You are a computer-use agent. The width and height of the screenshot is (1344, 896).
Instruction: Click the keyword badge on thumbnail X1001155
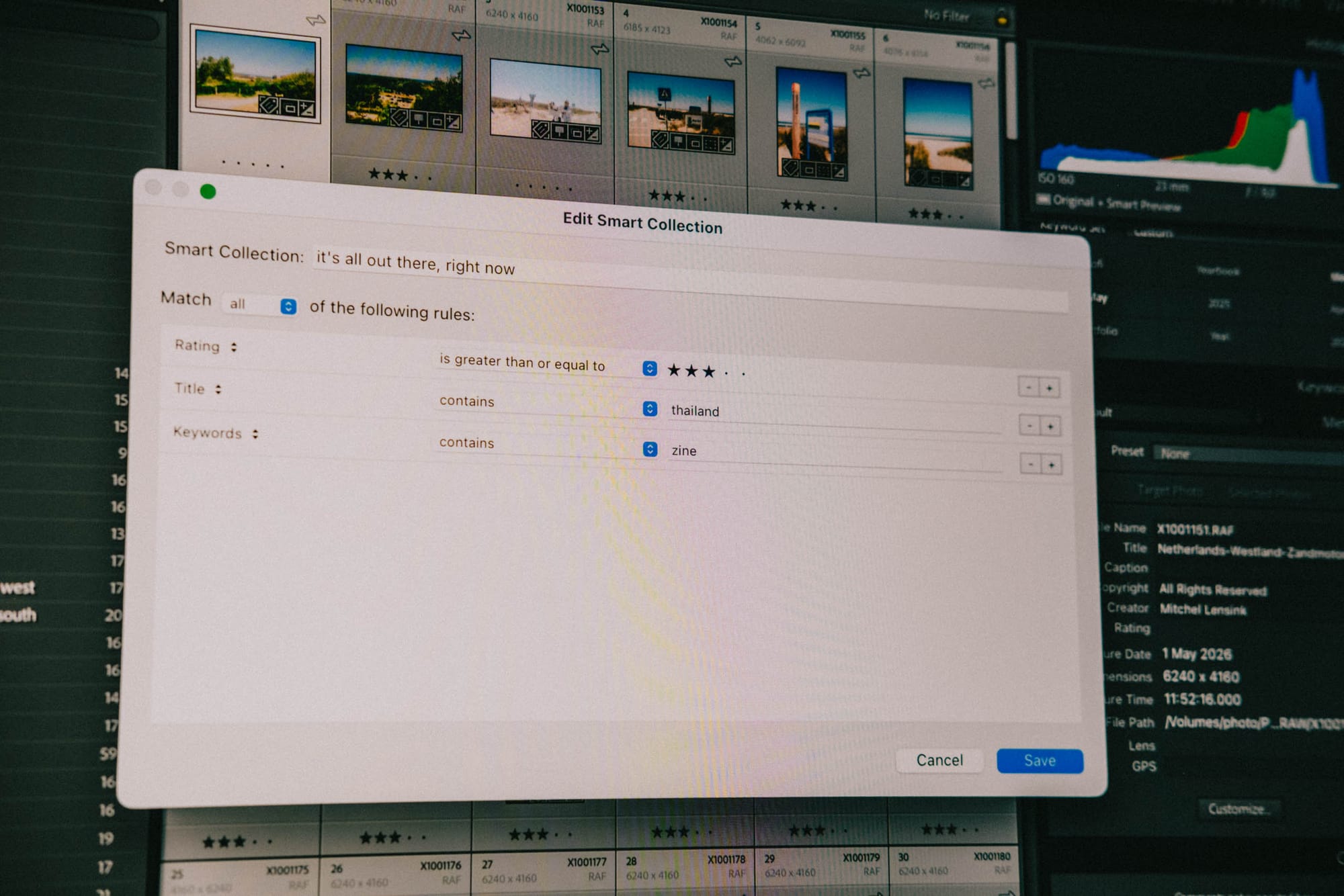[790, 167]
